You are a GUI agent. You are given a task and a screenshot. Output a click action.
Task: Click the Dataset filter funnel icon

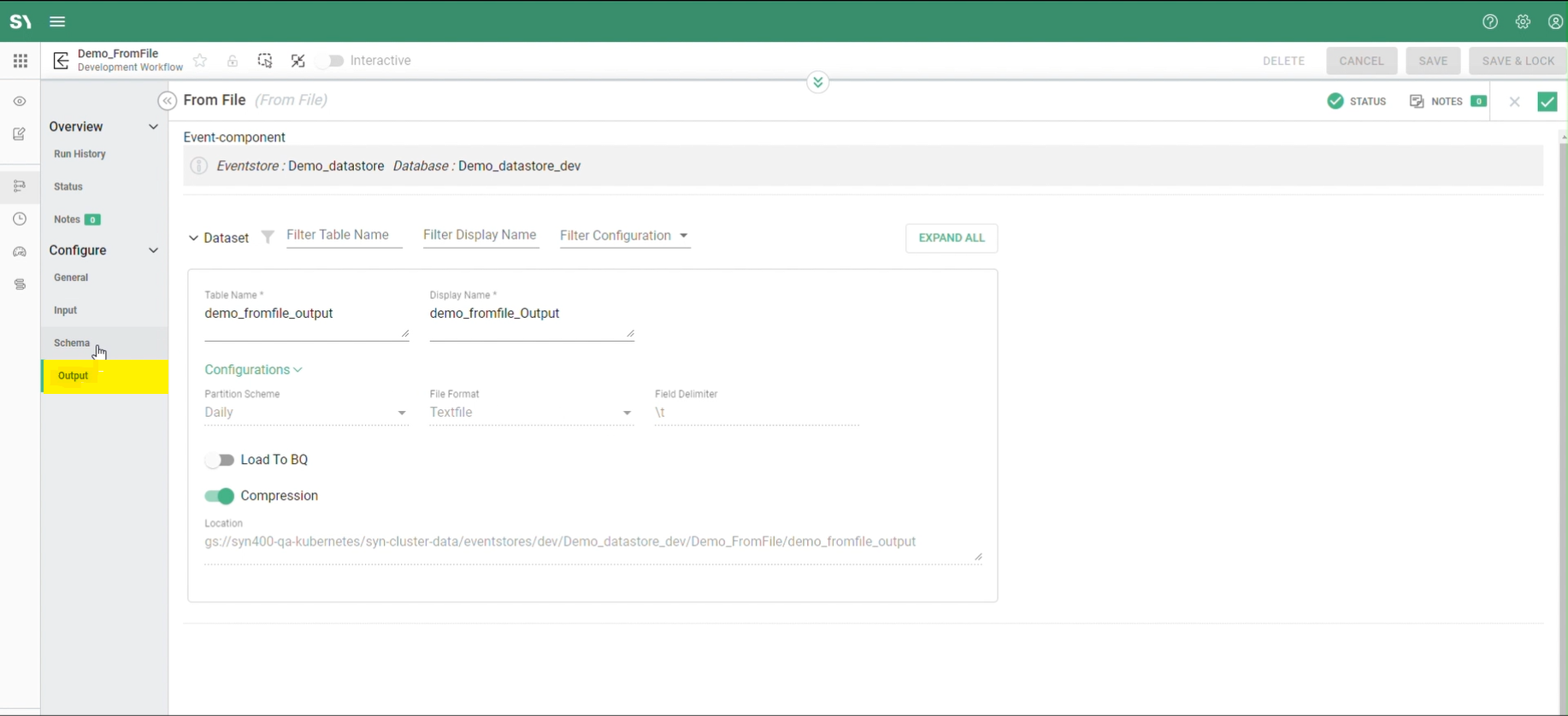[268, 238]
